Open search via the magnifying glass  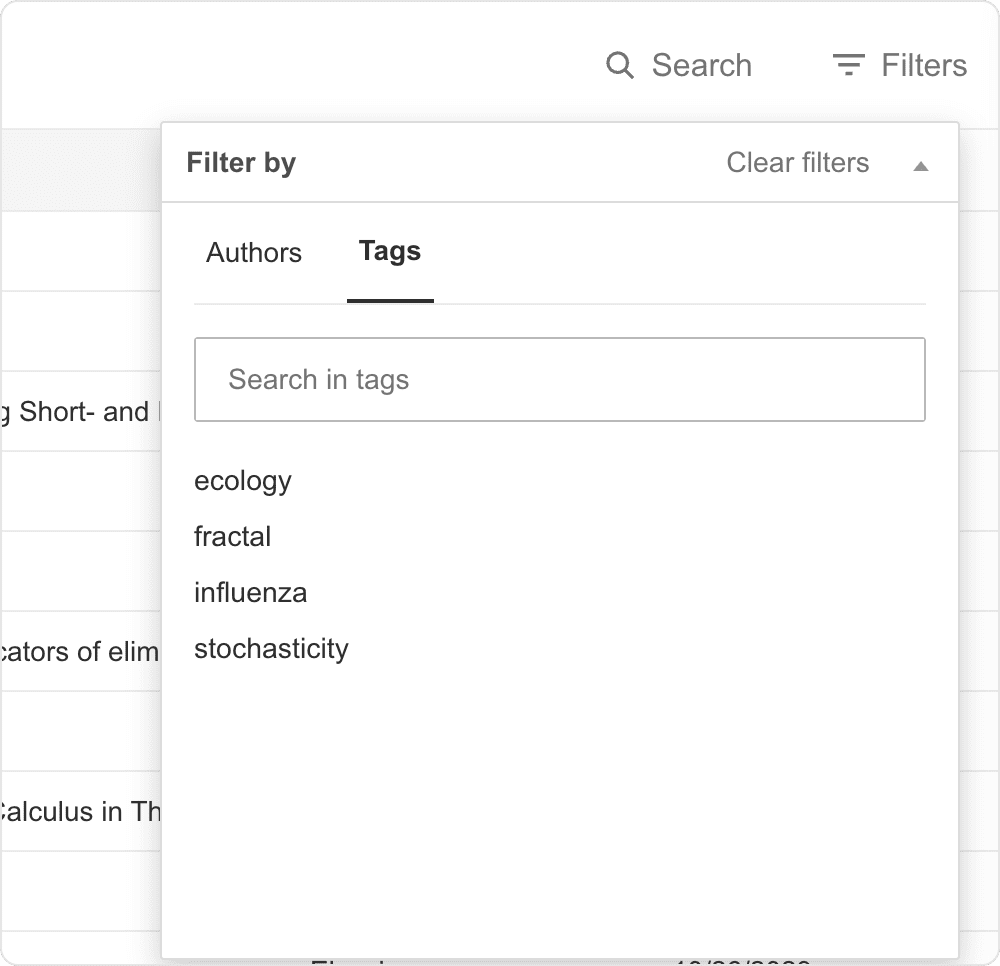[x=620, y=64]
